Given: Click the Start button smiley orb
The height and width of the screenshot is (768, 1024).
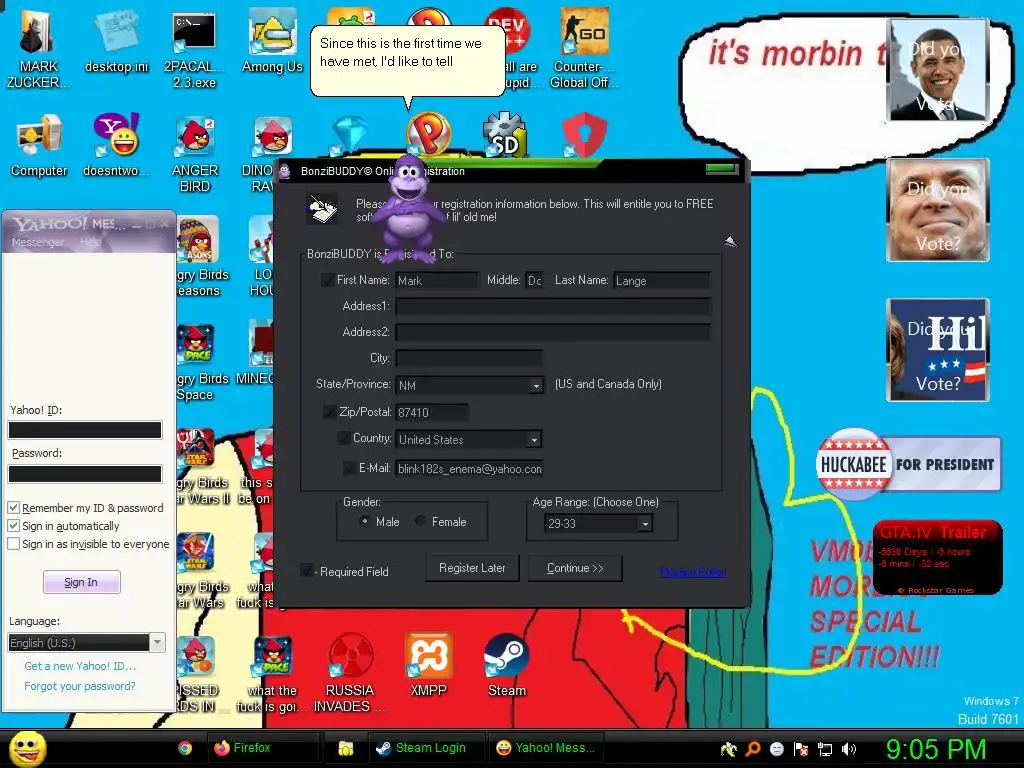Looking at the screenshot, I should [x=28, y=748].
